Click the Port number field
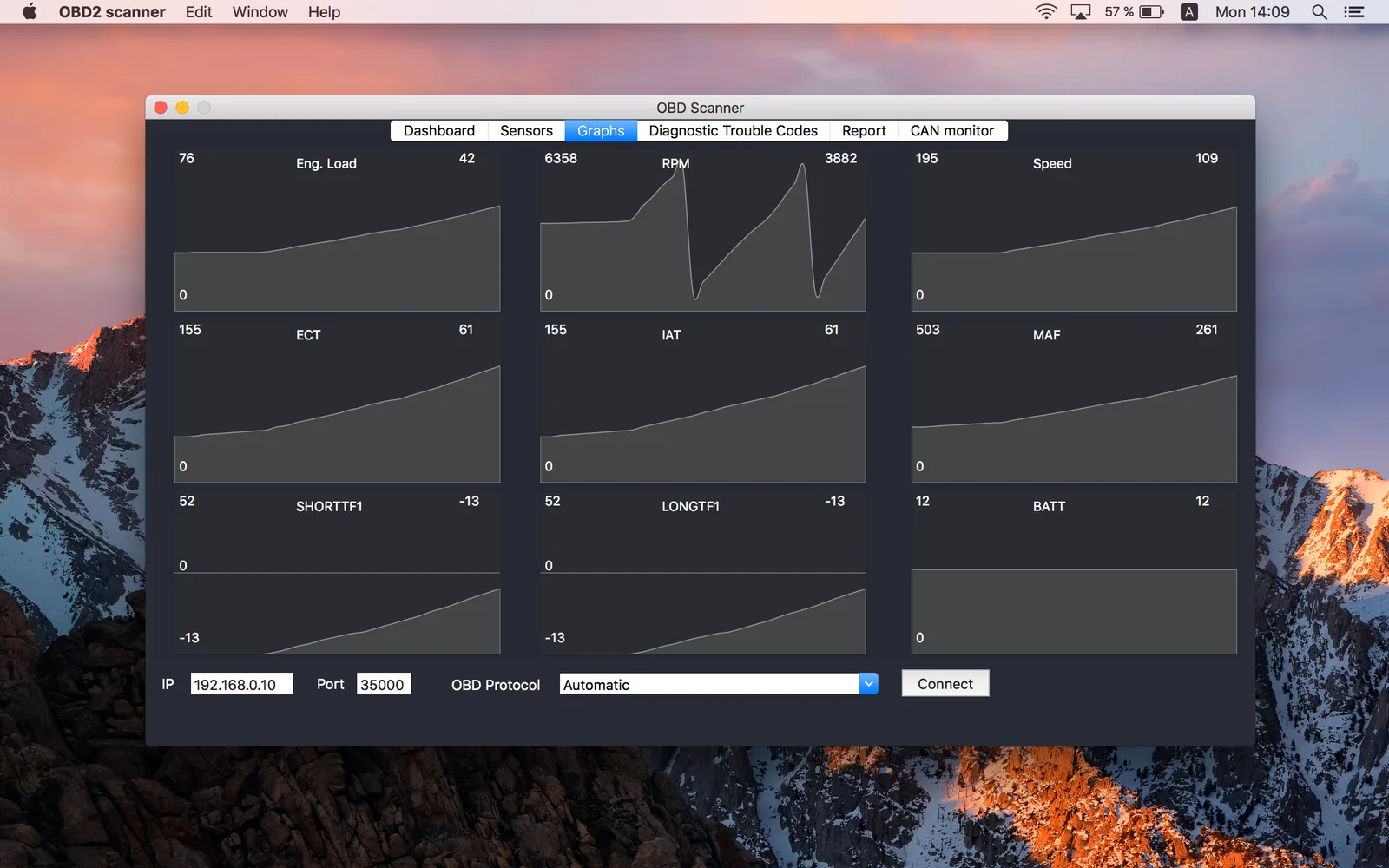The image size is (1389, 868). [x=384, y=684]
